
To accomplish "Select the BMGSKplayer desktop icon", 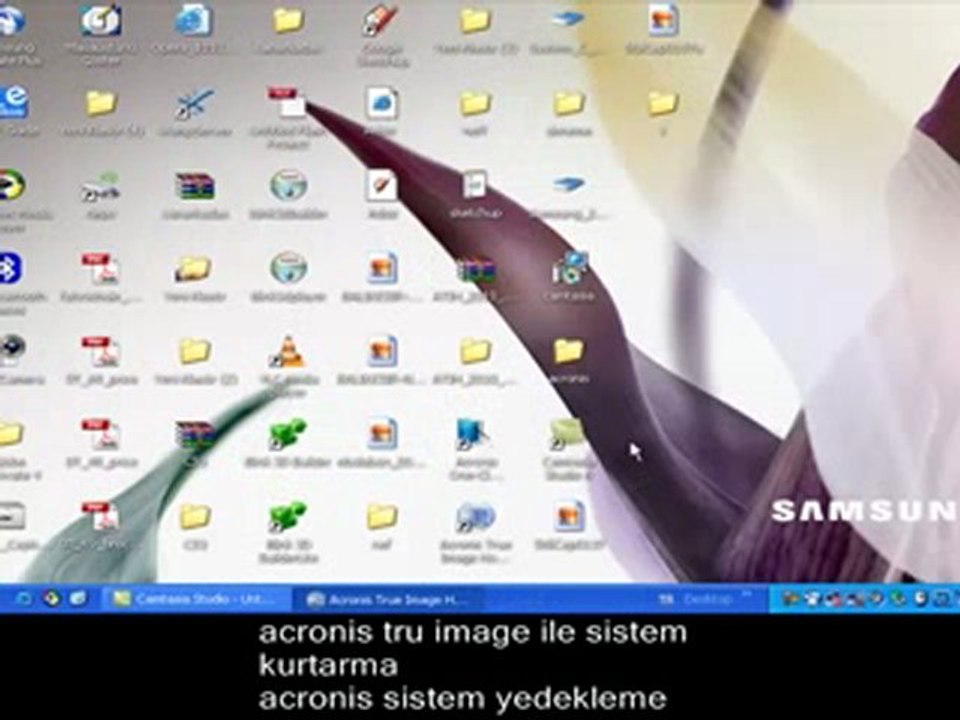I will [x=288, y=268].
